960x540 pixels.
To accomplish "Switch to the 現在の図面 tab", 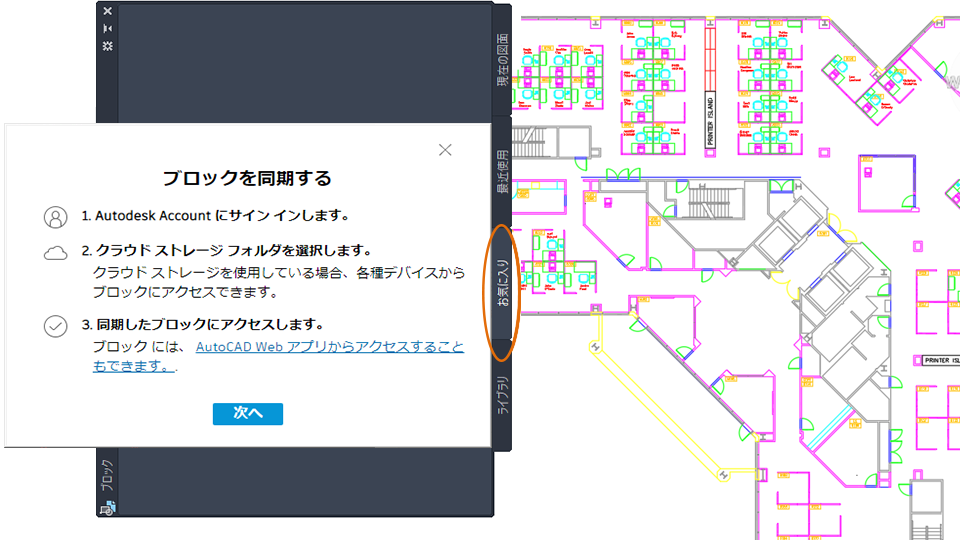I will click(x=502, y=60).
